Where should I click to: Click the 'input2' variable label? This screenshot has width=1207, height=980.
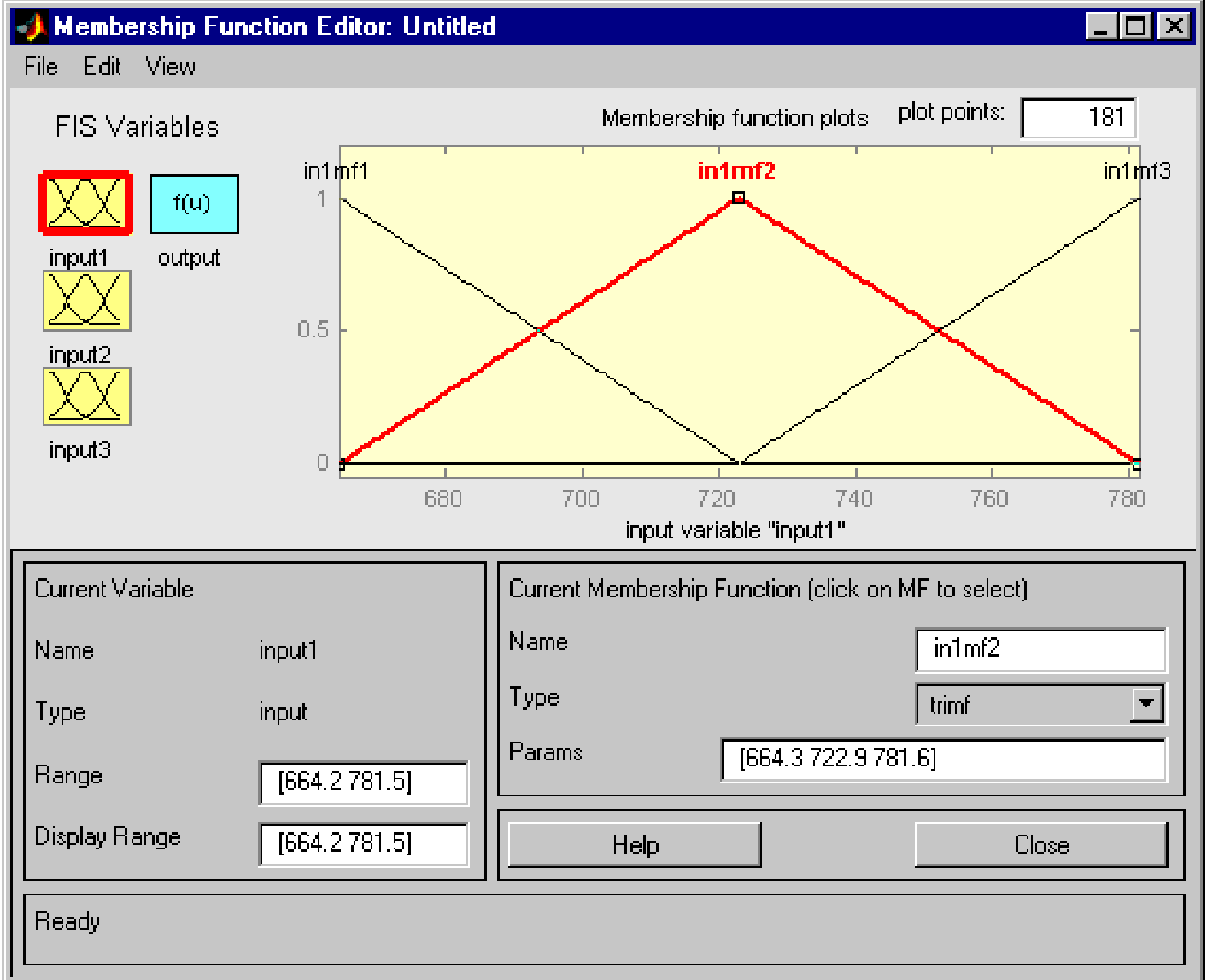tap(80, 354)
